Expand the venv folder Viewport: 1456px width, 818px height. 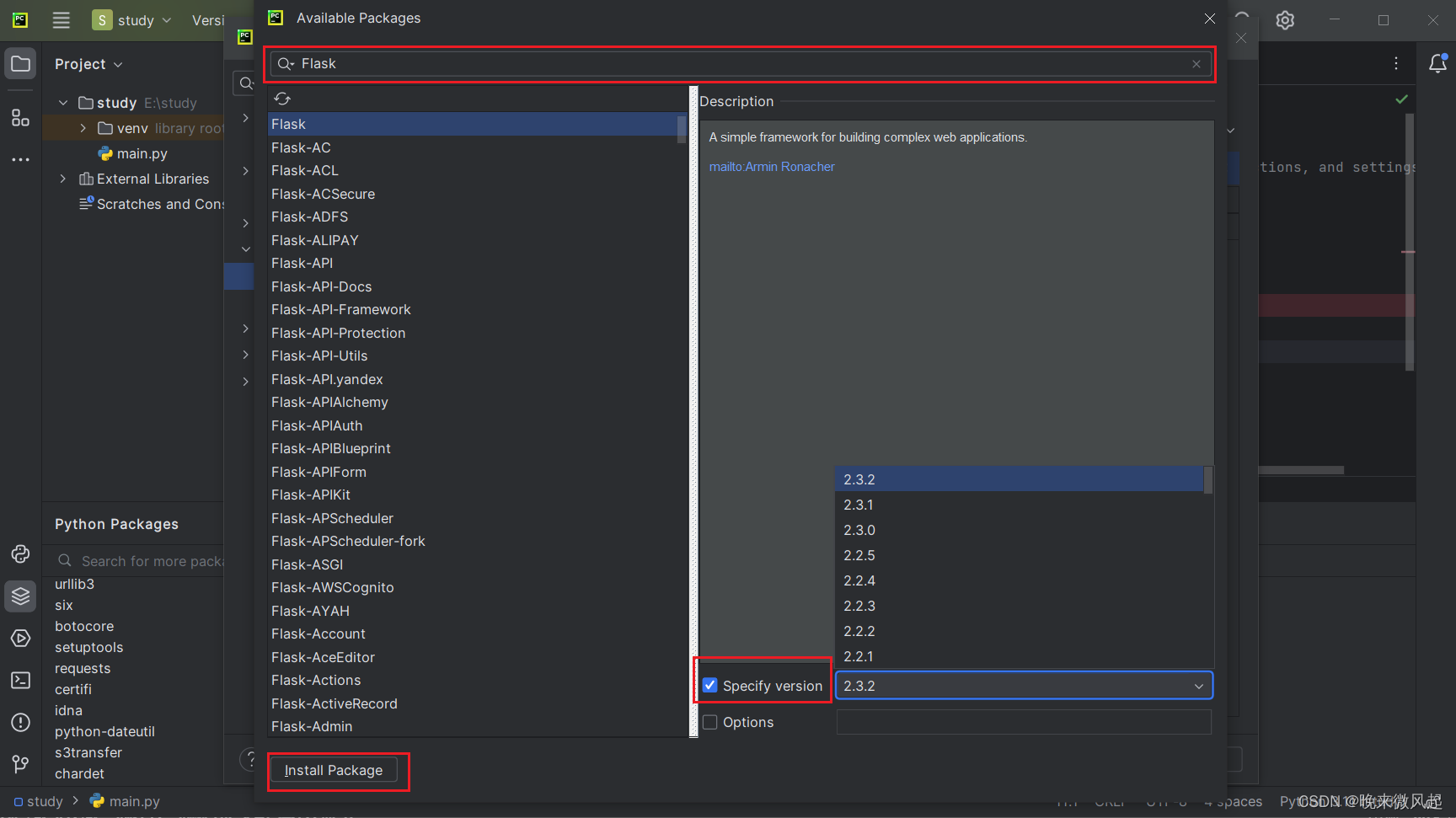tap(83, 128)
